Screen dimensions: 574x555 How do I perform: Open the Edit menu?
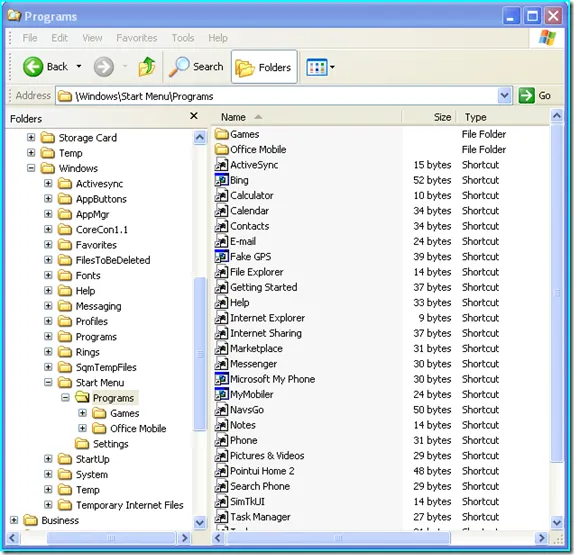pos(59,38)
